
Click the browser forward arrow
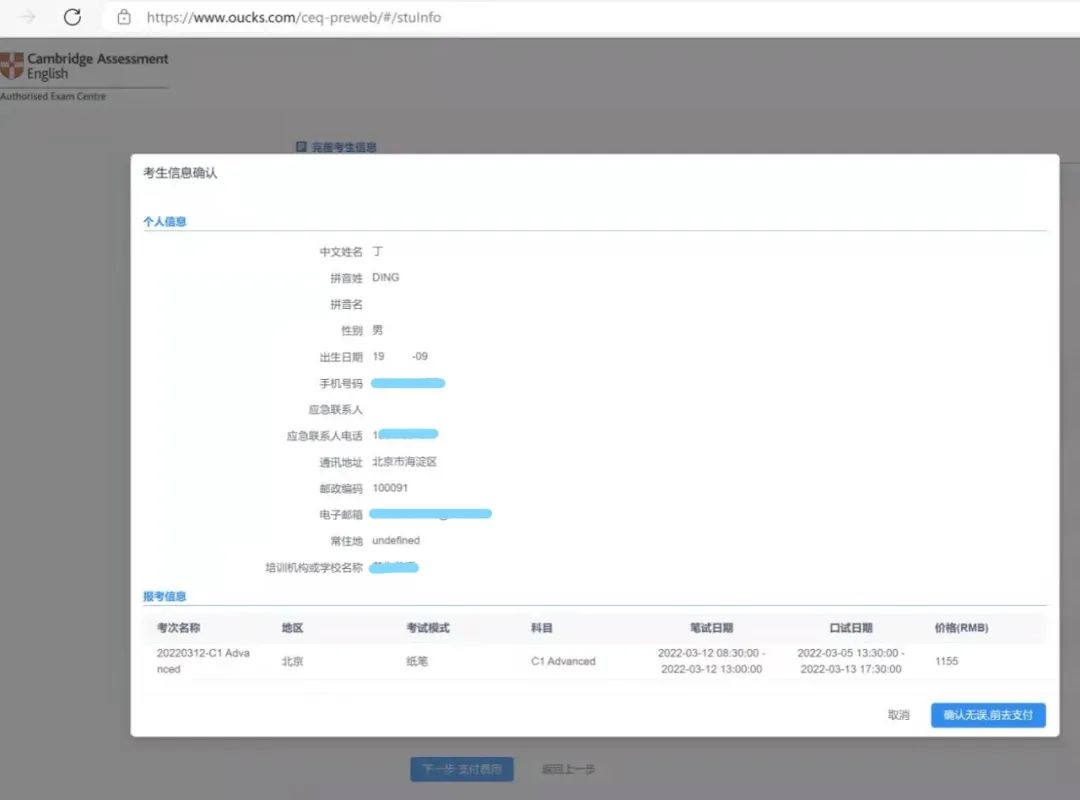[x=28, y=17]
